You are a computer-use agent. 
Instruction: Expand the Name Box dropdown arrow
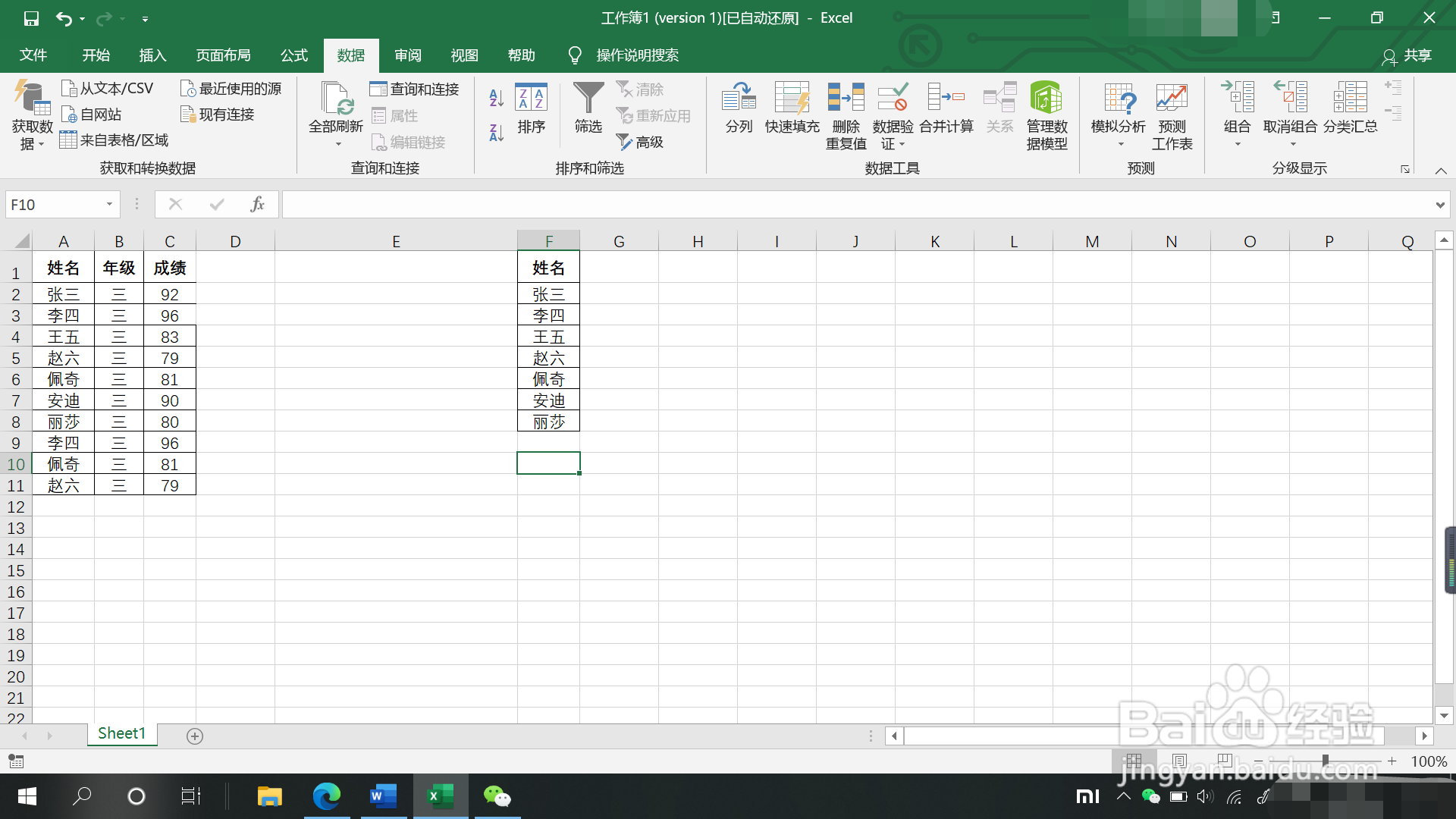(109, 204)
